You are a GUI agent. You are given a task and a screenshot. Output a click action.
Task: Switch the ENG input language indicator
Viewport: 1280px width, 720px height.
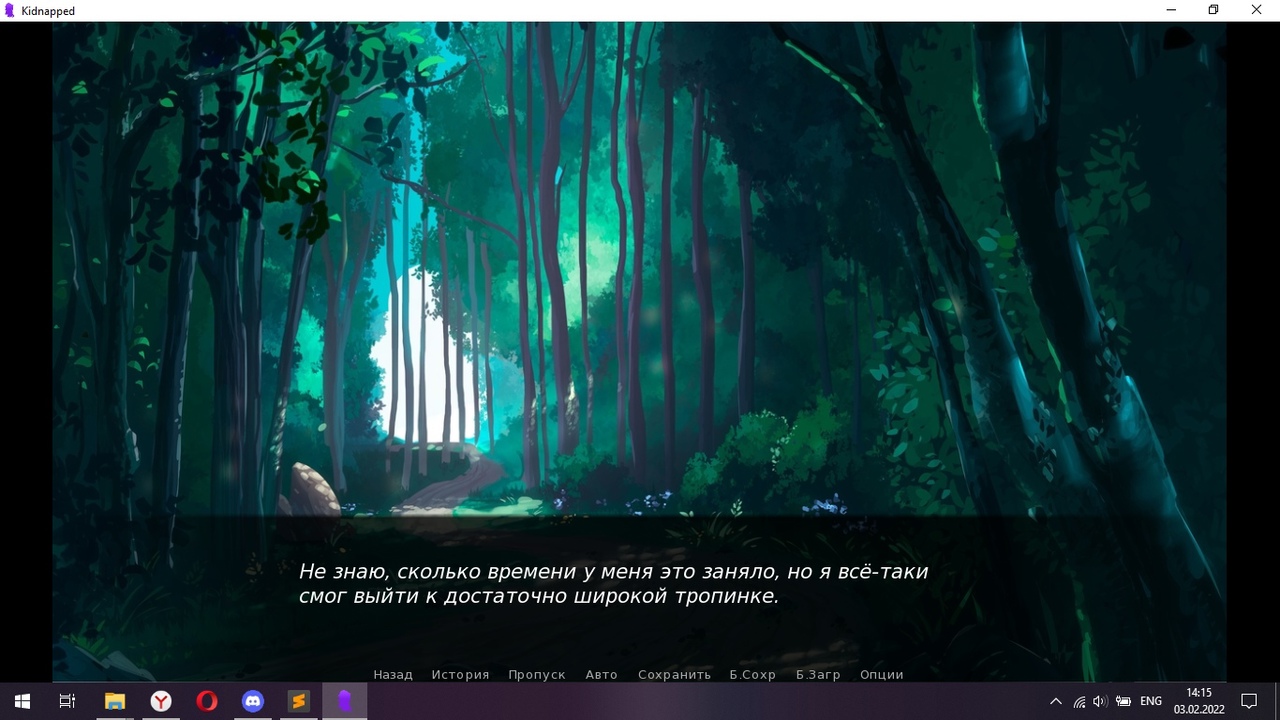1151,701
